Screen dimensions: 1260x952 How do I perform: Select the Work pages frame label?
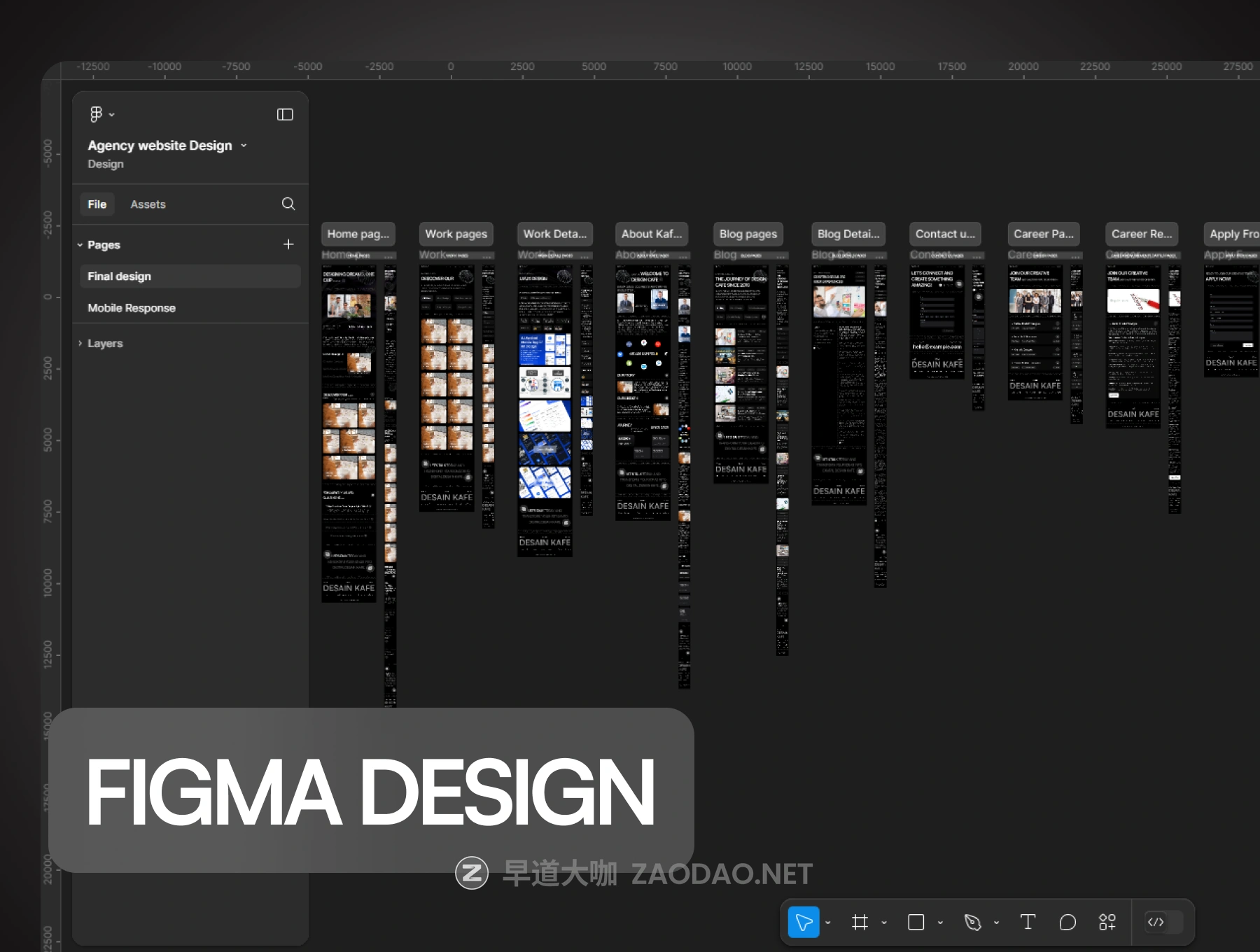pos(456,234)
